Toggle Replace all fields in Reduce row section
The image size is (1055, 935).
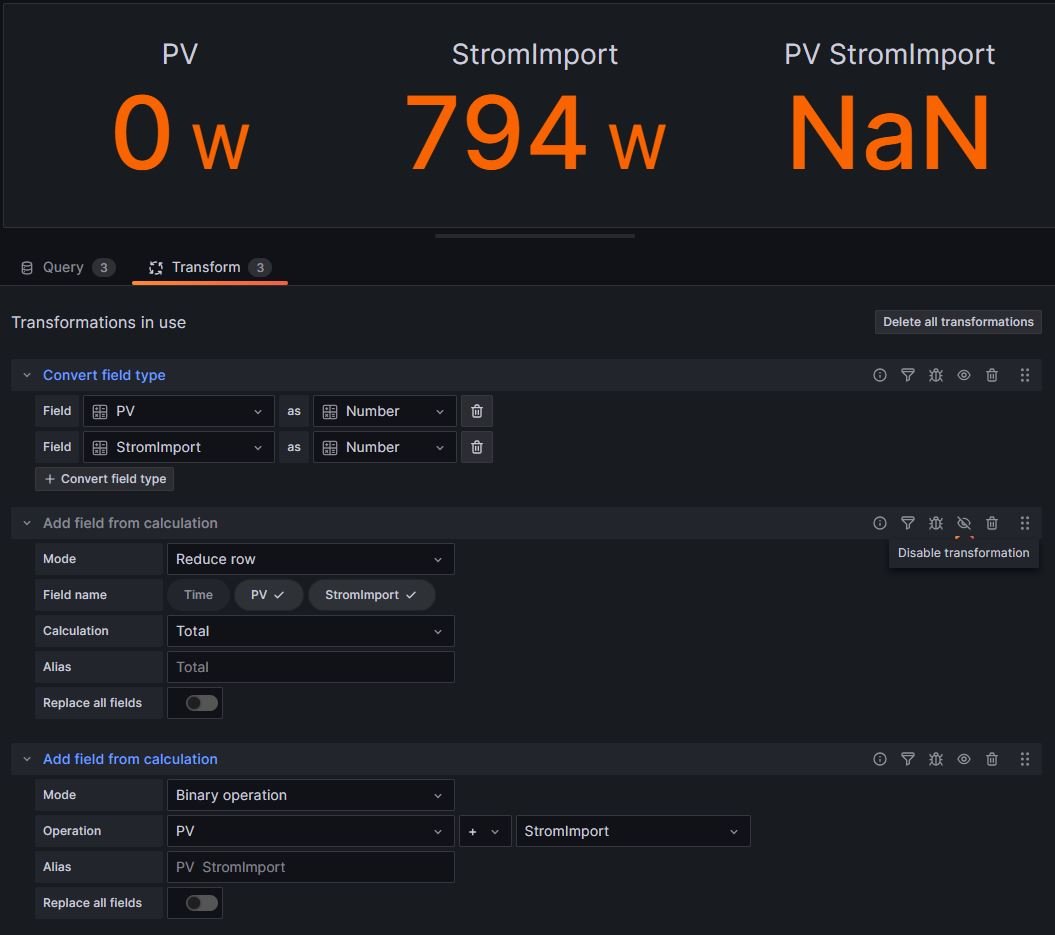point(202,703)
